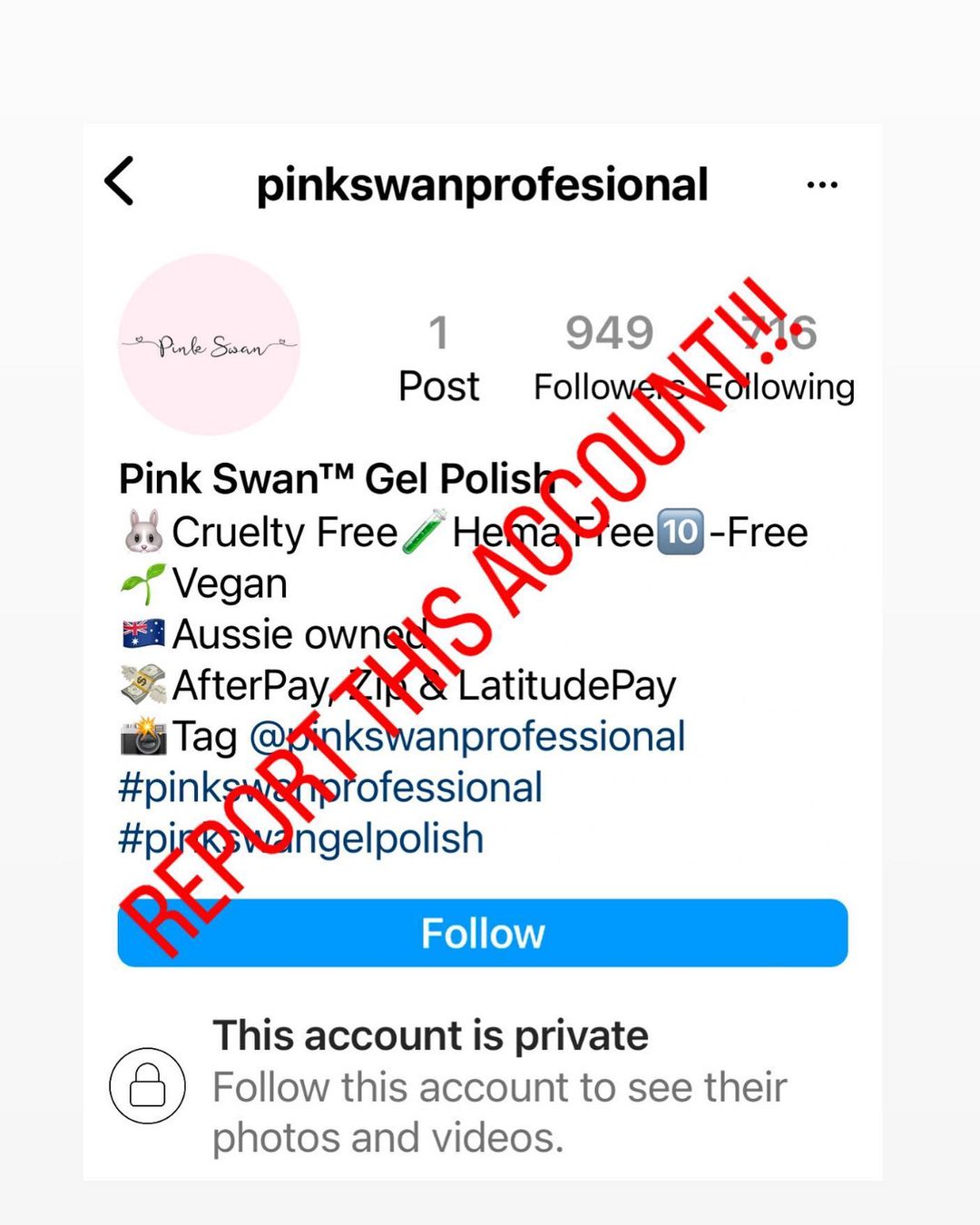
Task: Tap the Pink Swan Gel Polish name
Action: pyautogui.click(x=336, y=478)
